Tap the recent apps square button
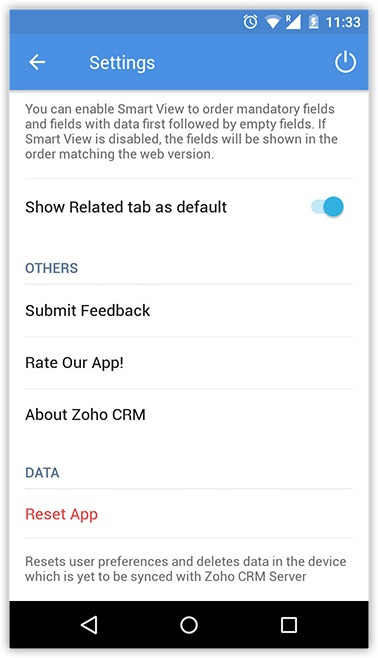This screenshot has width=378, height=658. 289,625
